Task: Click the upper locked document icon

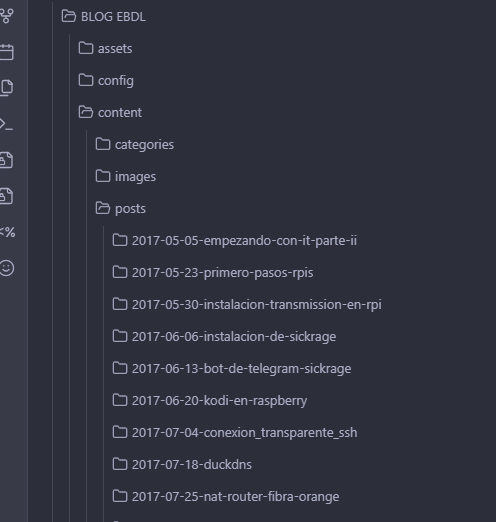Action: coord(6,160)
